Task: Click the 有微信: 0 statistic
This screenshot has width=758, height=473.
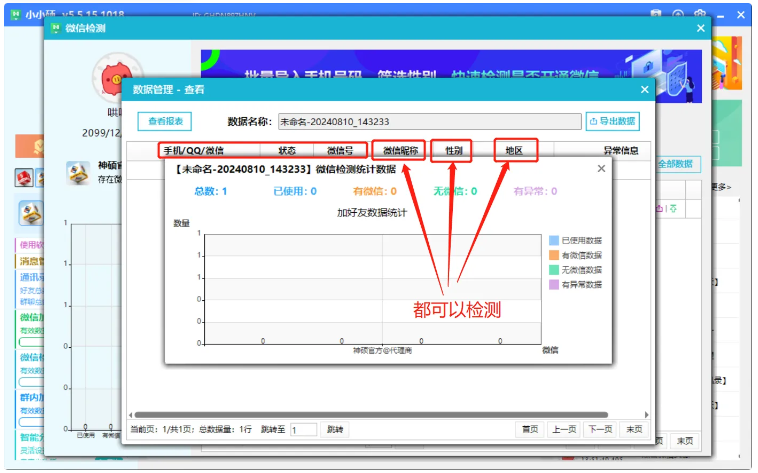Action: pos(375,192)
